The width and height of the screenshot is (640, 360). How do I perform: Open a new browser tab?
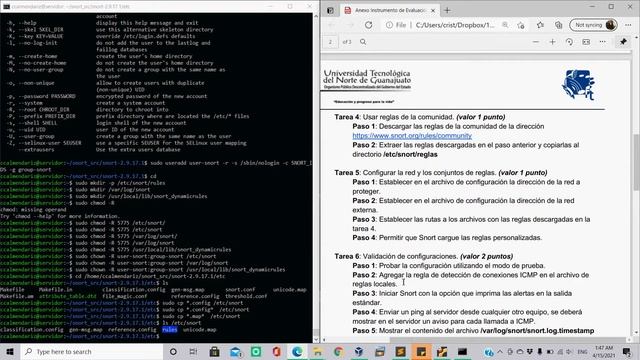click(447, 10)
